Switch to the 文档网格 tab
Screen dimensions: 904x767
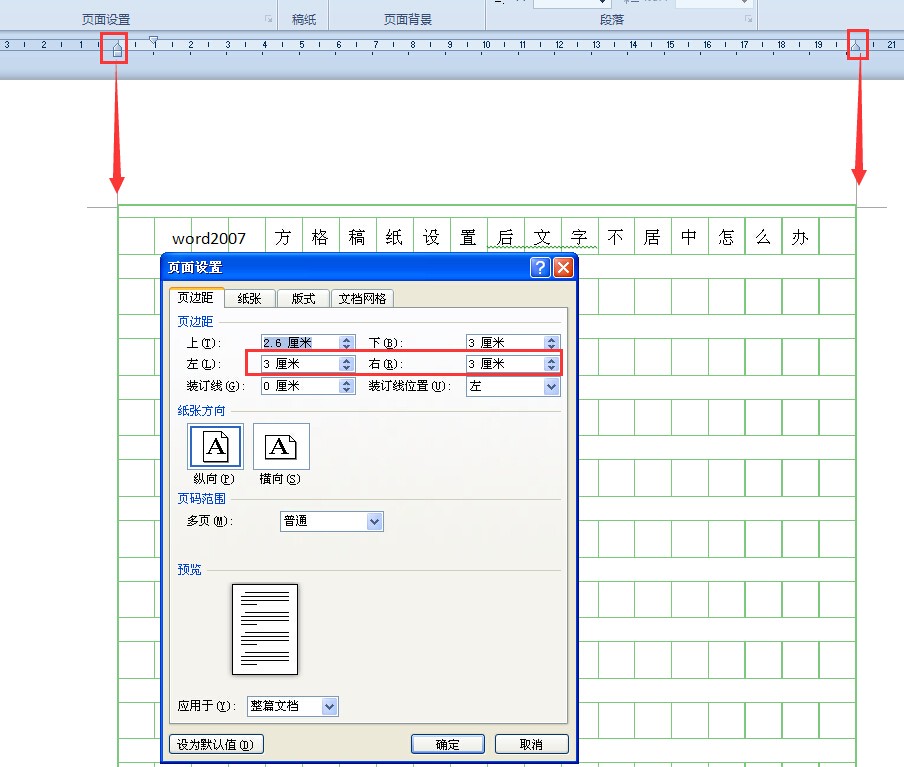click(x=362, y=298)
